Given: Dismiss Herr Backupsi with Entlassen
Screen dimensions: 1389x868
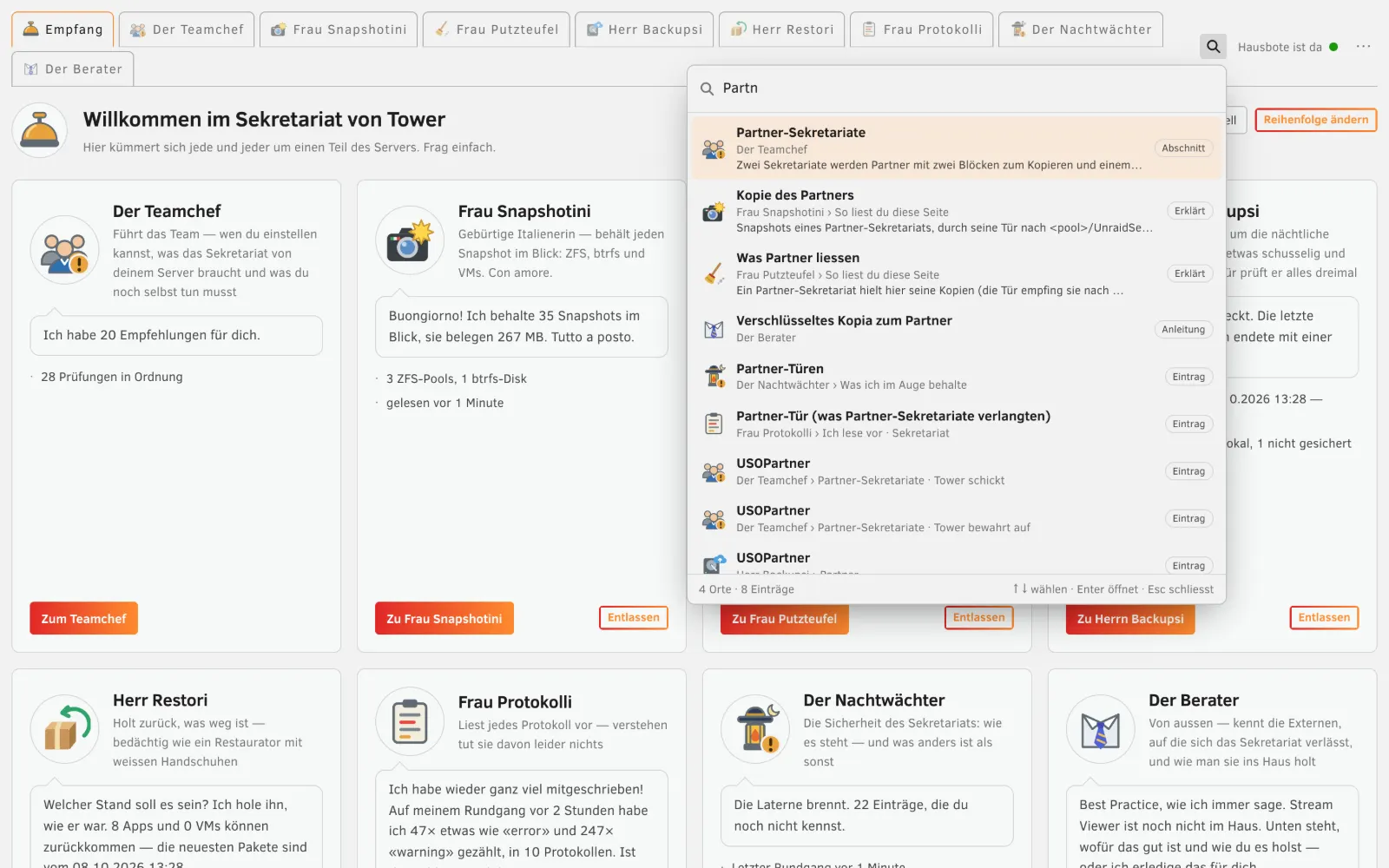Looking at the screenshot, I should 1324,617.
